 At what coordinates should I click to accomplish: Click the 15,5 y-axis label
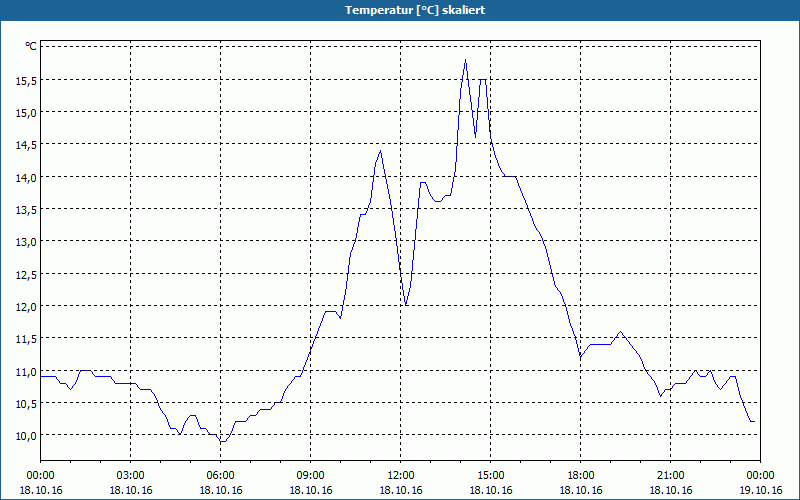point(27,81)
